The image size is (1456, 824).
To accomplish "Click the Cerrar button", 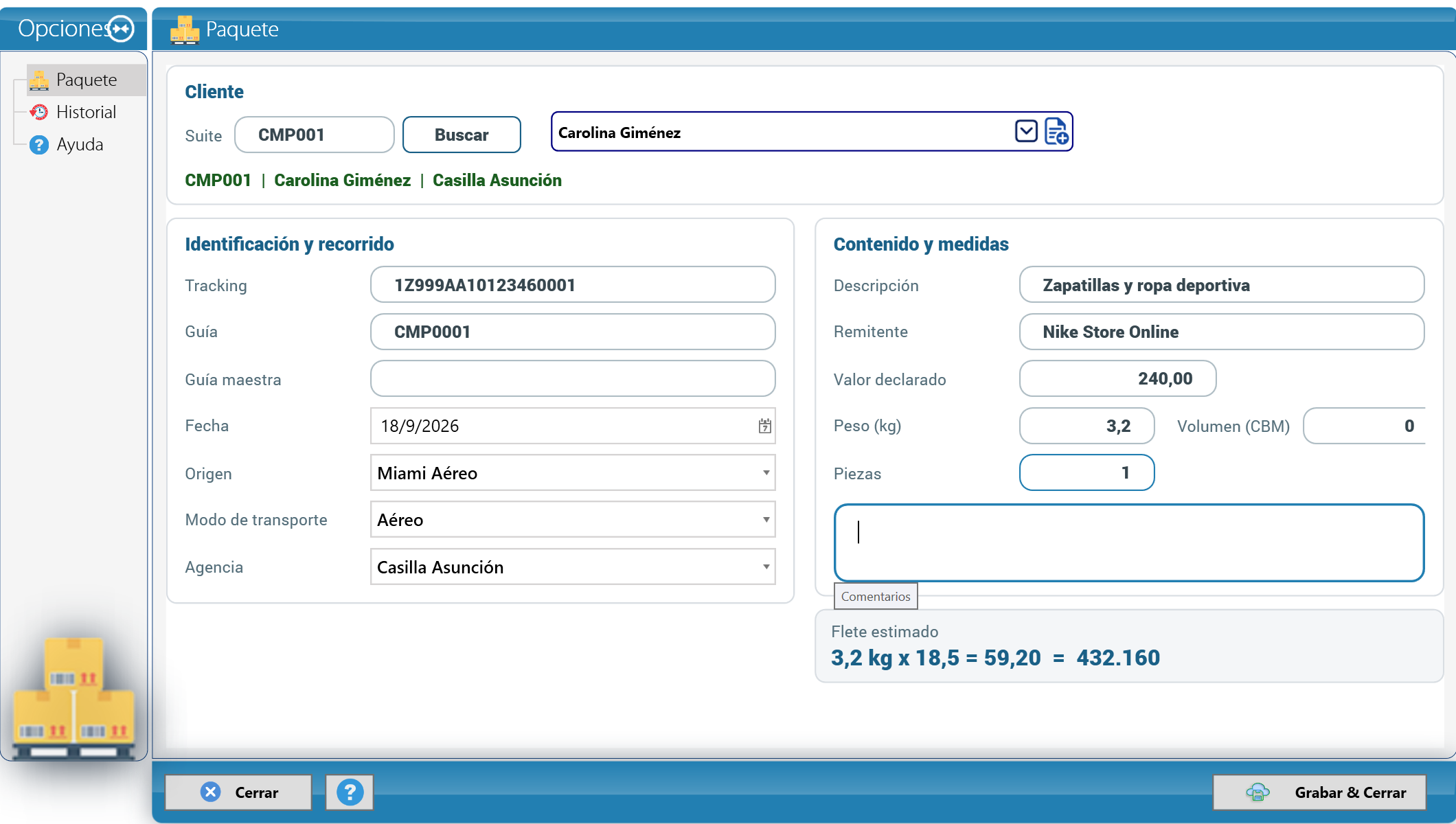I will (238, 792).
